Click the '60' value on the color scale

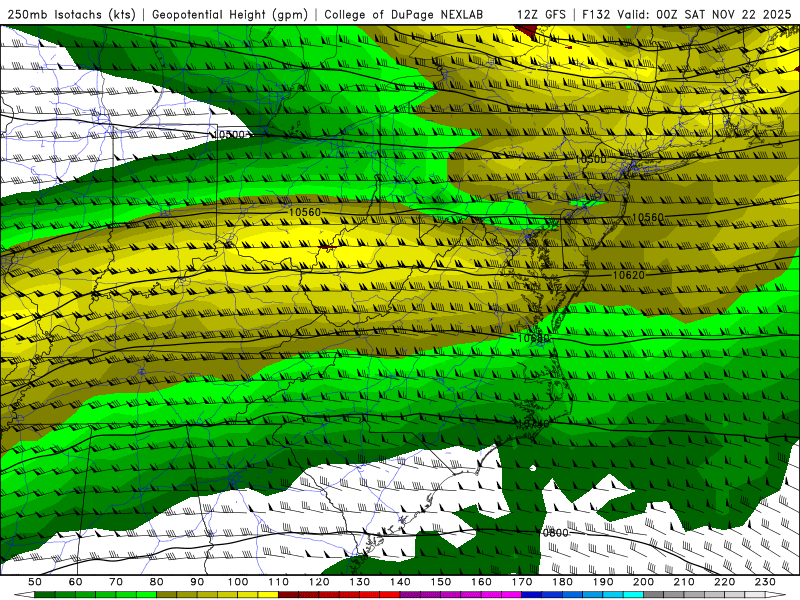(x=76, y=582)
